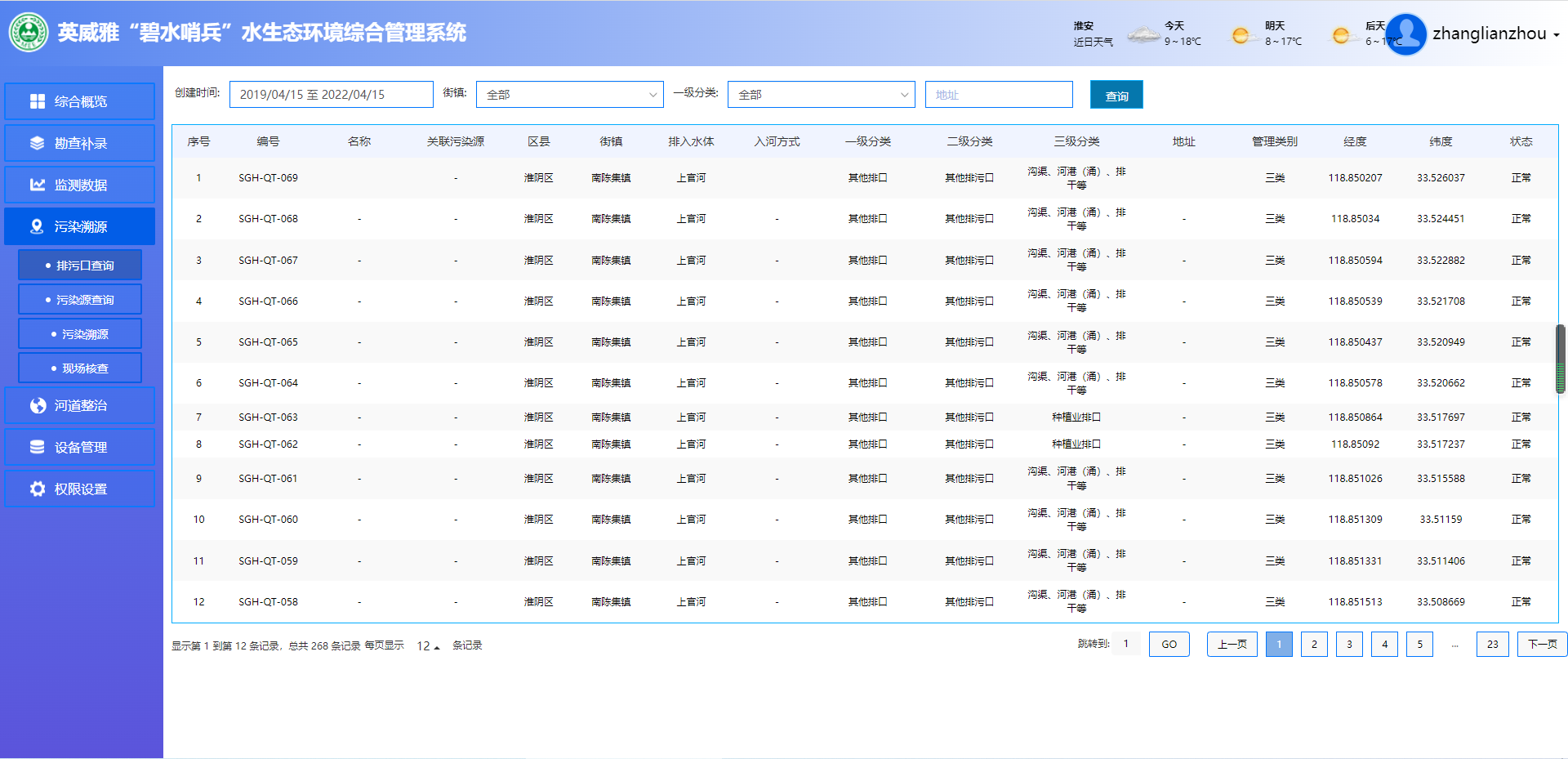The height and width of the screenshot is (759, 1568).
Task: Click the 勘查补录 layers icon
Action: coord(38,143)
